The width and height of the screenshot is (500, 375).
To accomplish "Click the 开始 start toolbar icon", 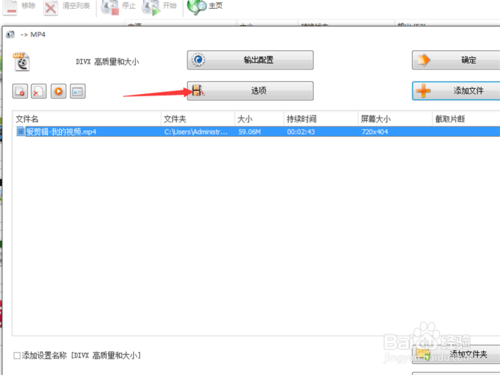I will 151,7.
